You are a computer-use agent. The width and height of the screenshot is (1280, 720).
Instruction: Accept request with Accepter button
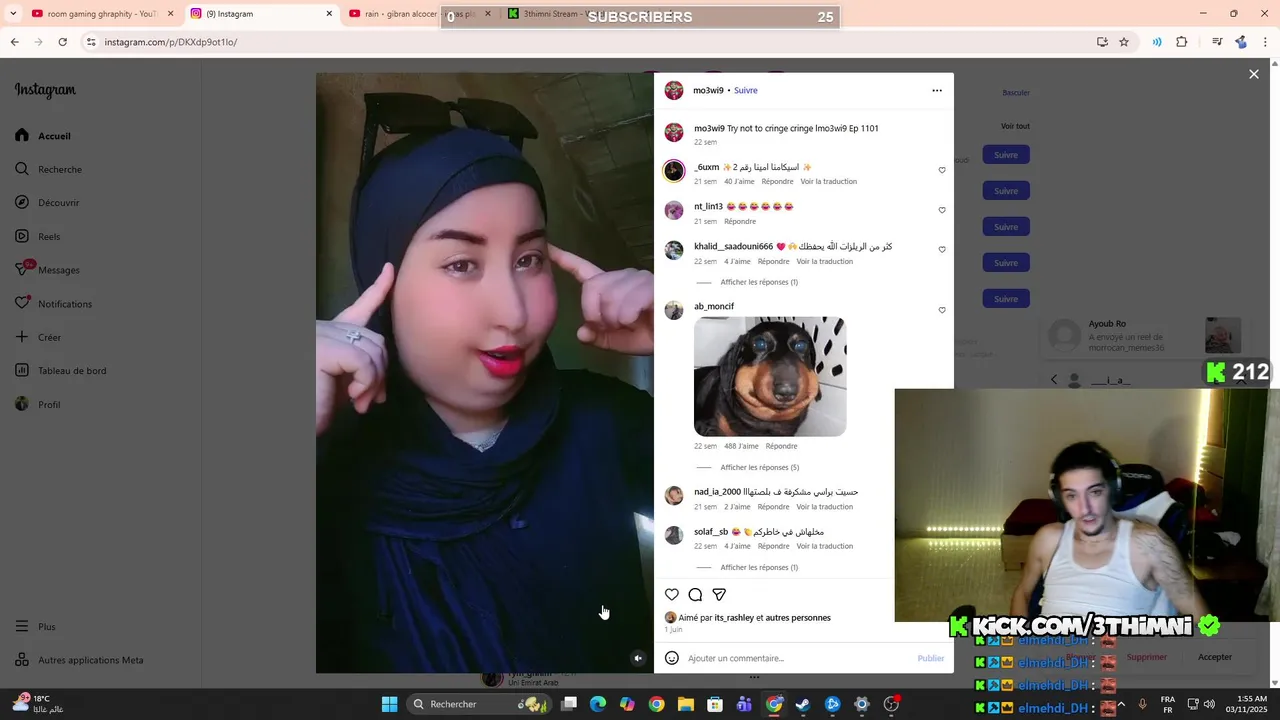pyautogui.click(x=1215, y=657)
